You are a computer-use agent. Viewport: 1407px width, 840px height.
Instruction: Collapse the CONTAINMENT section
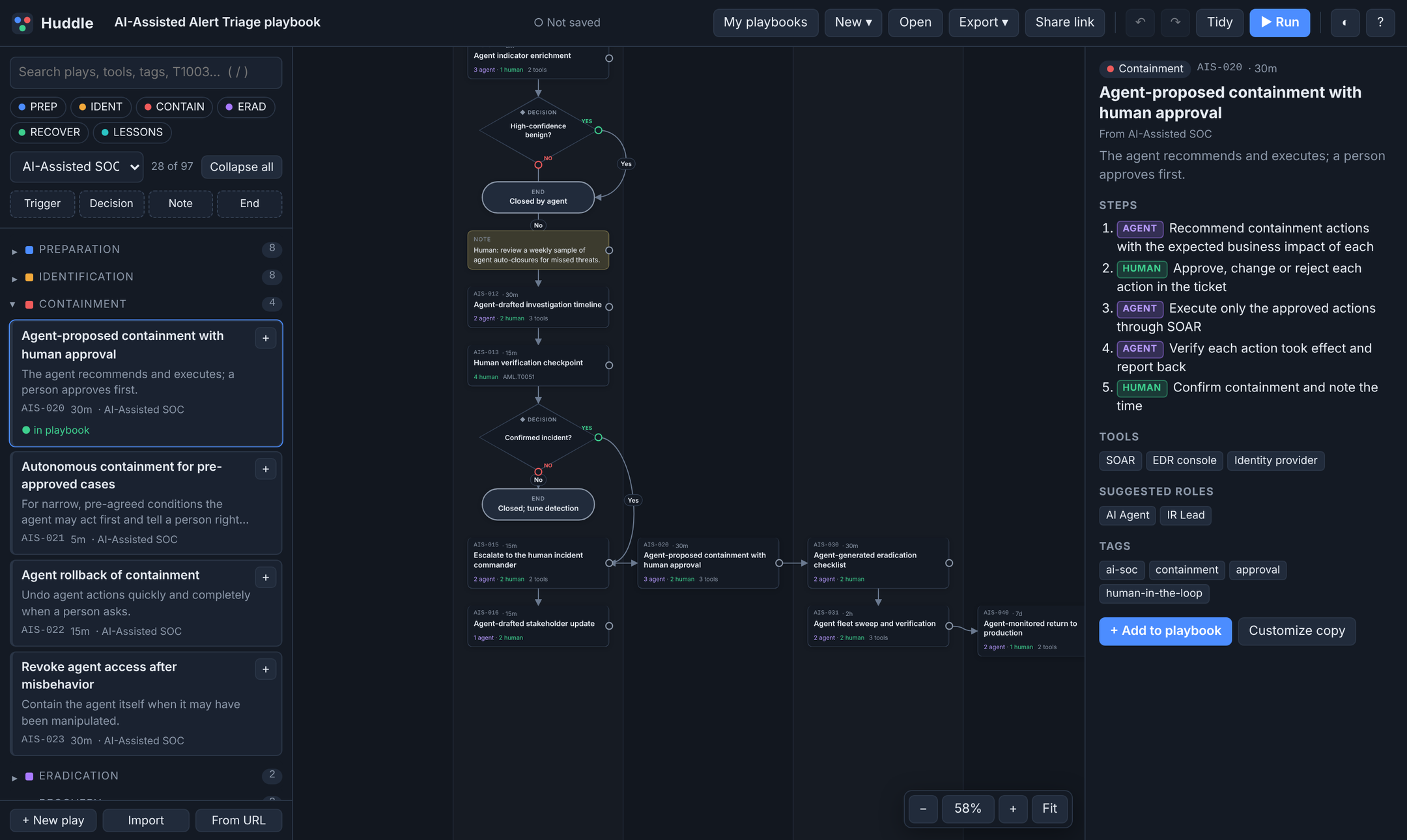point(145,304)
